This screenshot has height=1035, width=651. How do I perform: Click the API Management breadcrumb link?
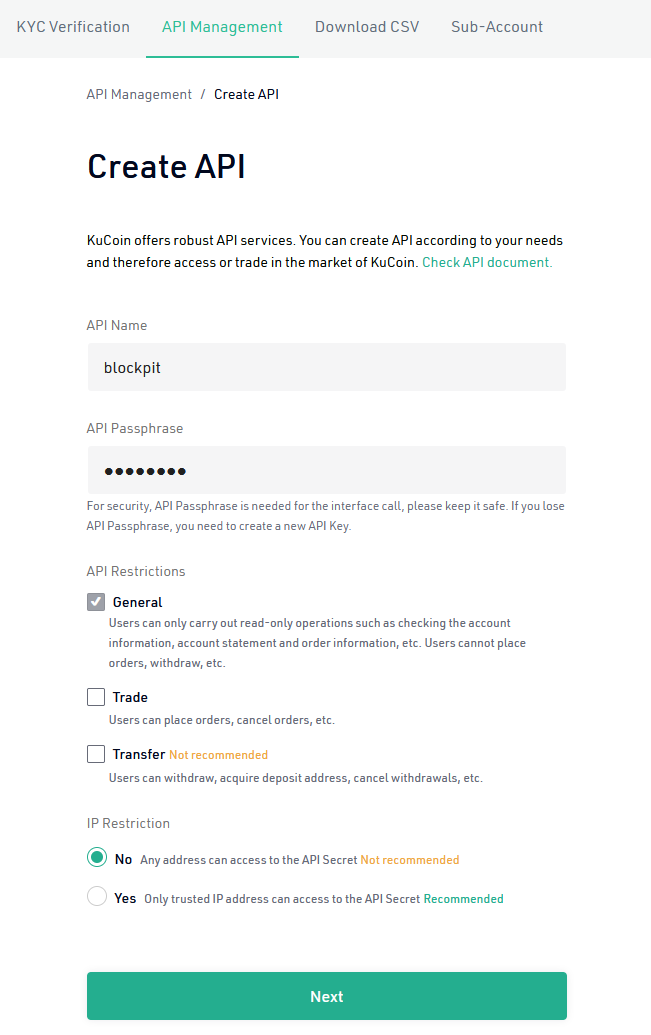point(139,94)
